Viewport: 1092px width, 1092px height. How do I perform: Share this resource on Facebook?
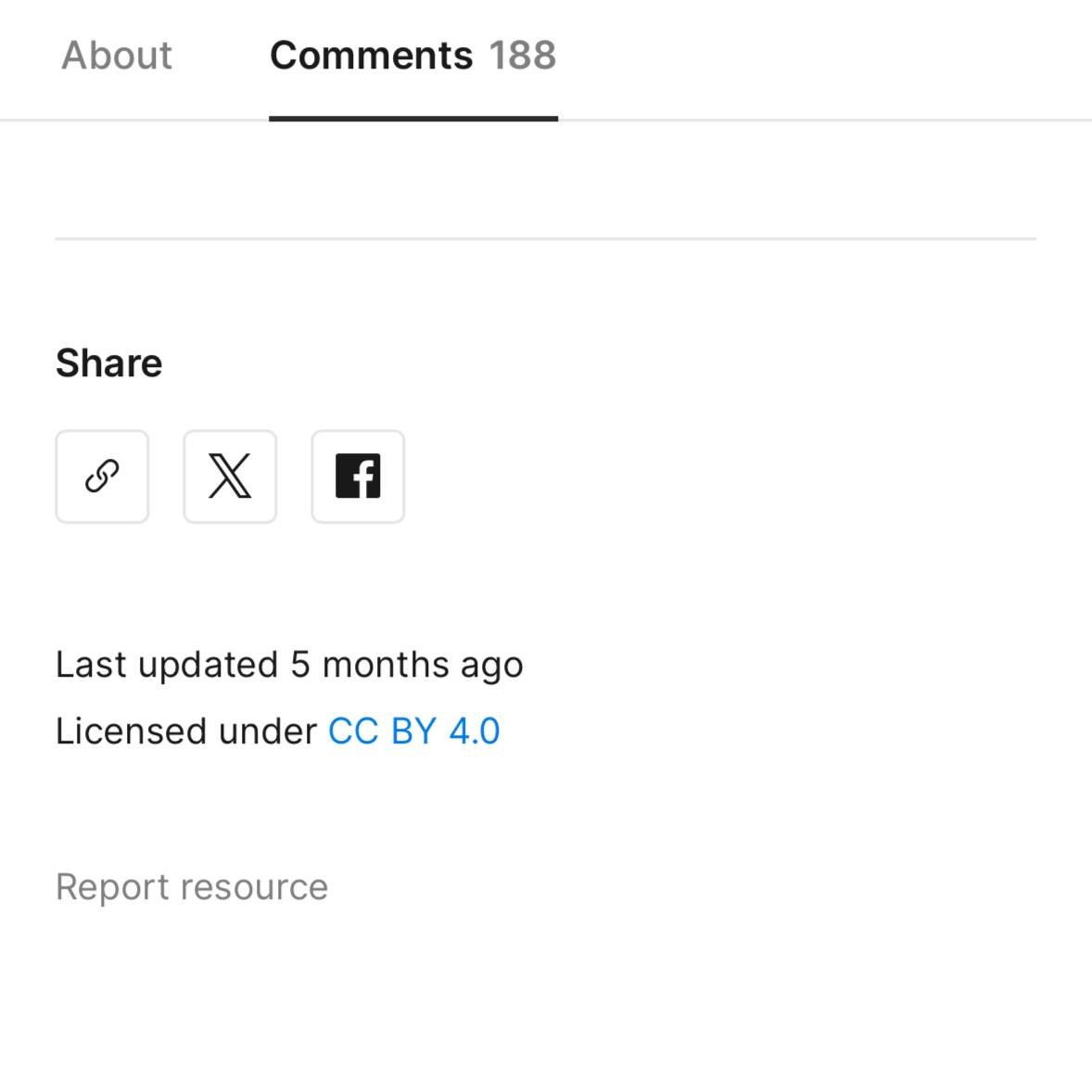(x=358, y=476)
